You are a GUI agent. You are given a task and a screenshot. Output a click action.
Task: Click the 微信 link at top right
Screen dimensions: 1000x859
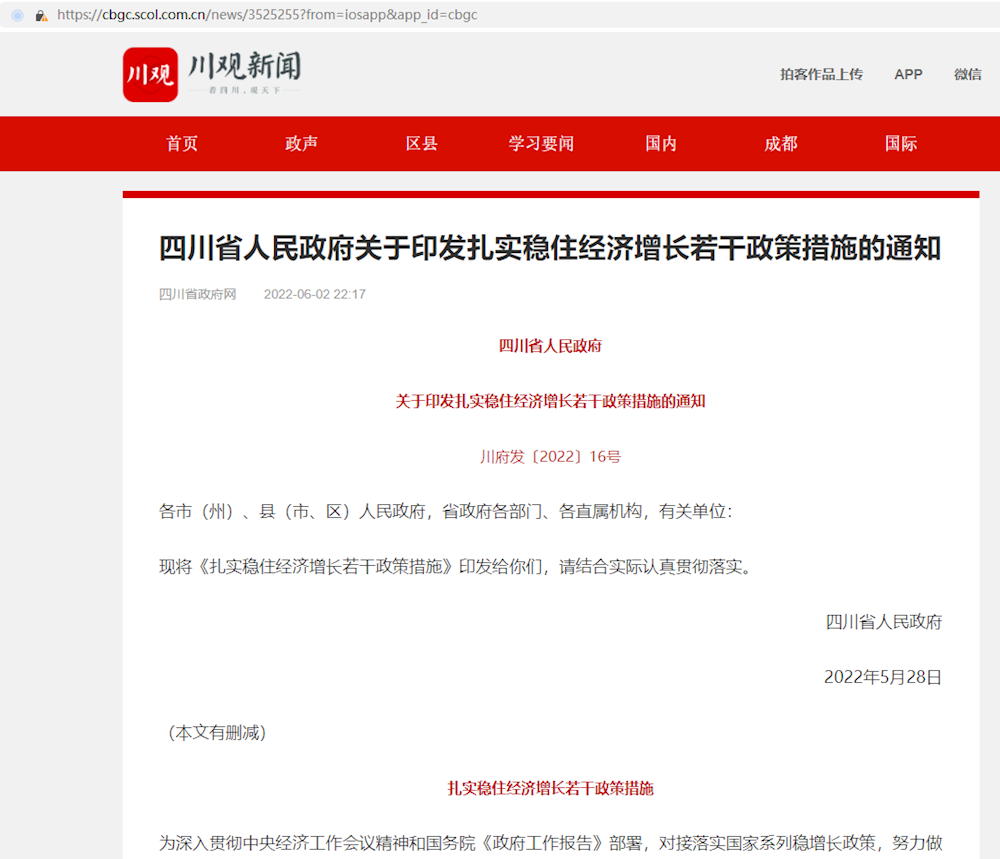(x=967, y=75)
